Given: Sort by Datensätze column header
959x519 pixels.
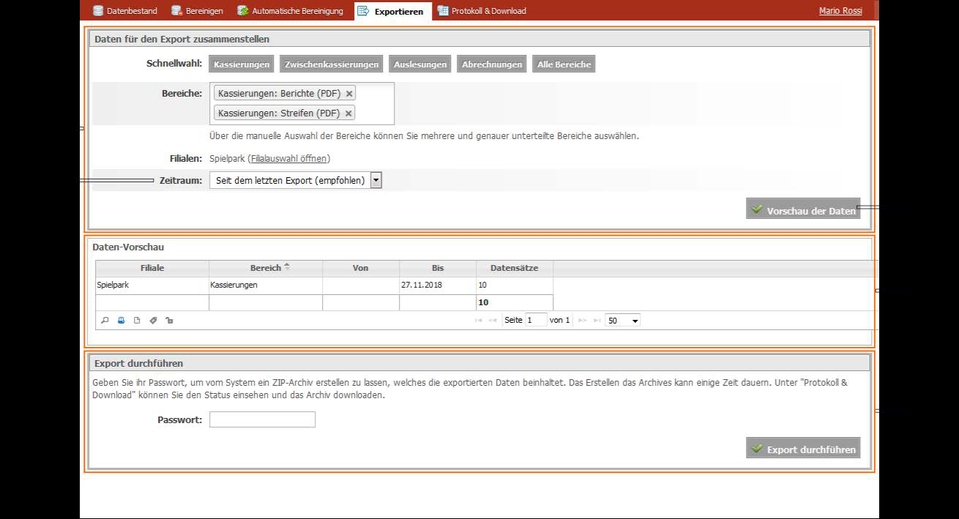Looking at the screenshot, I should point(514,268).
